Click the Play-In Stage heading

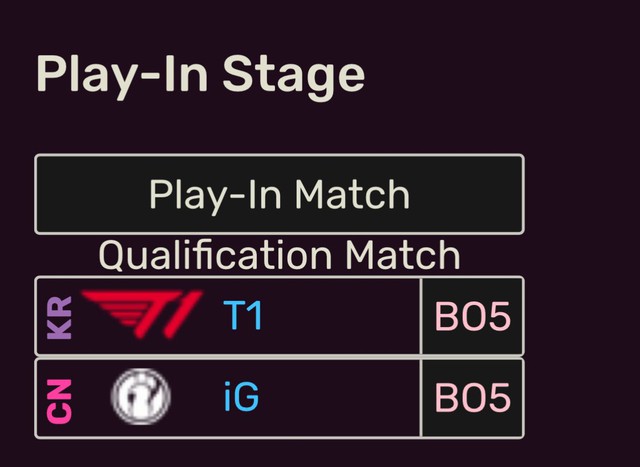tap(200, 75)
